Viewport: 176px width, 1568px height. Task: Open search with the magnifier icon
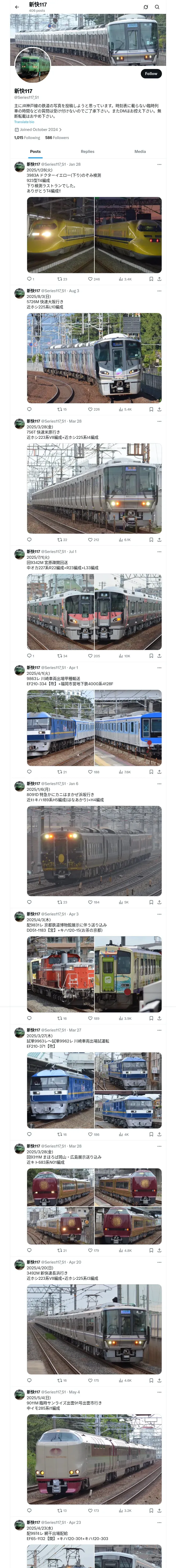click(x=157, y=7)
